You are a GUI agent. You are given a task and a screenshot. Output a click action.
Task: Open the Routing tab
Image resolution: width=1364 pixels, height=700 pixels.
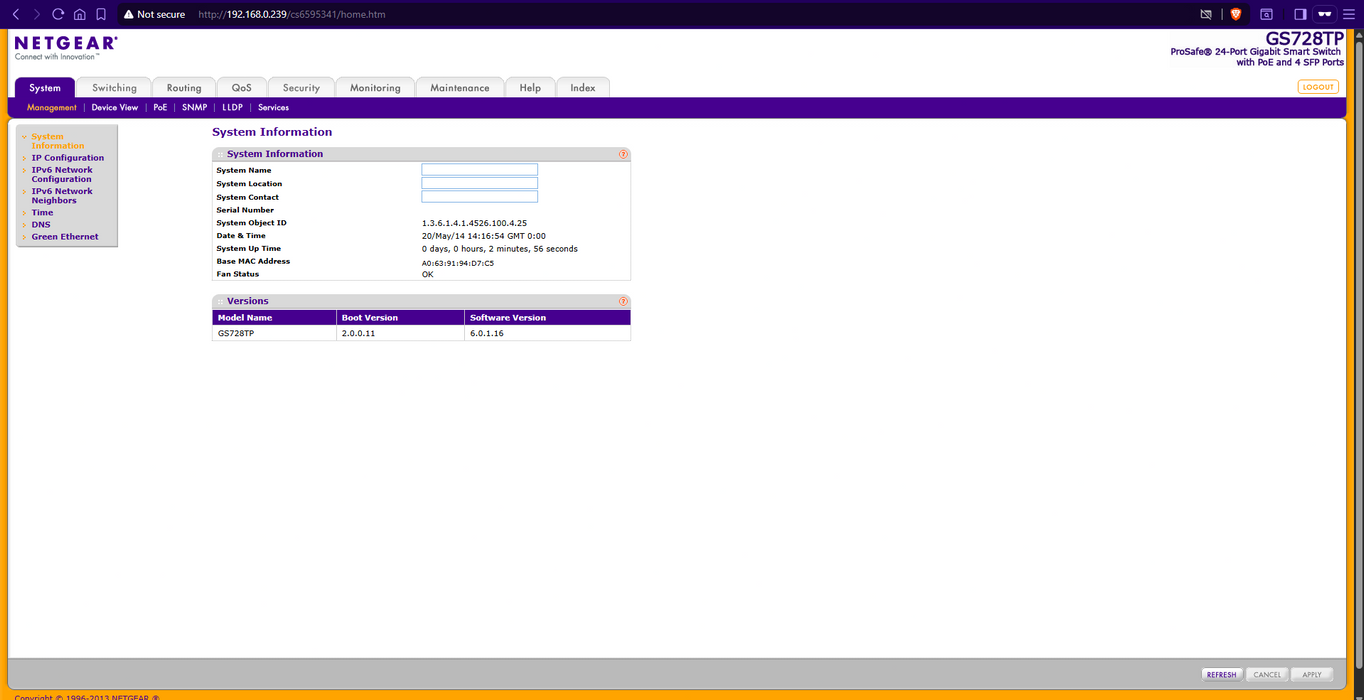[x=184, y=88]
